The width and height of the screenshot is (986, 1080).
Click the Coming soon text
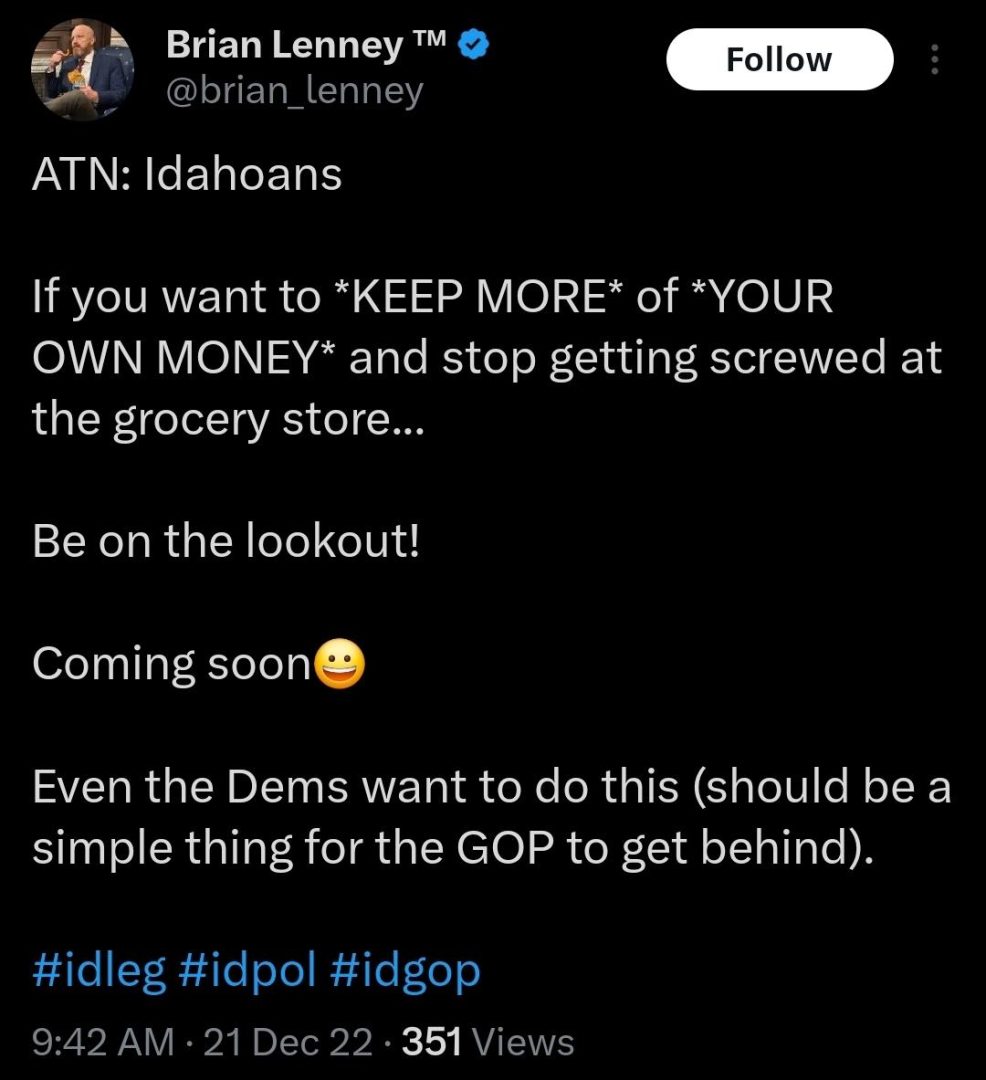coord(171,664)
